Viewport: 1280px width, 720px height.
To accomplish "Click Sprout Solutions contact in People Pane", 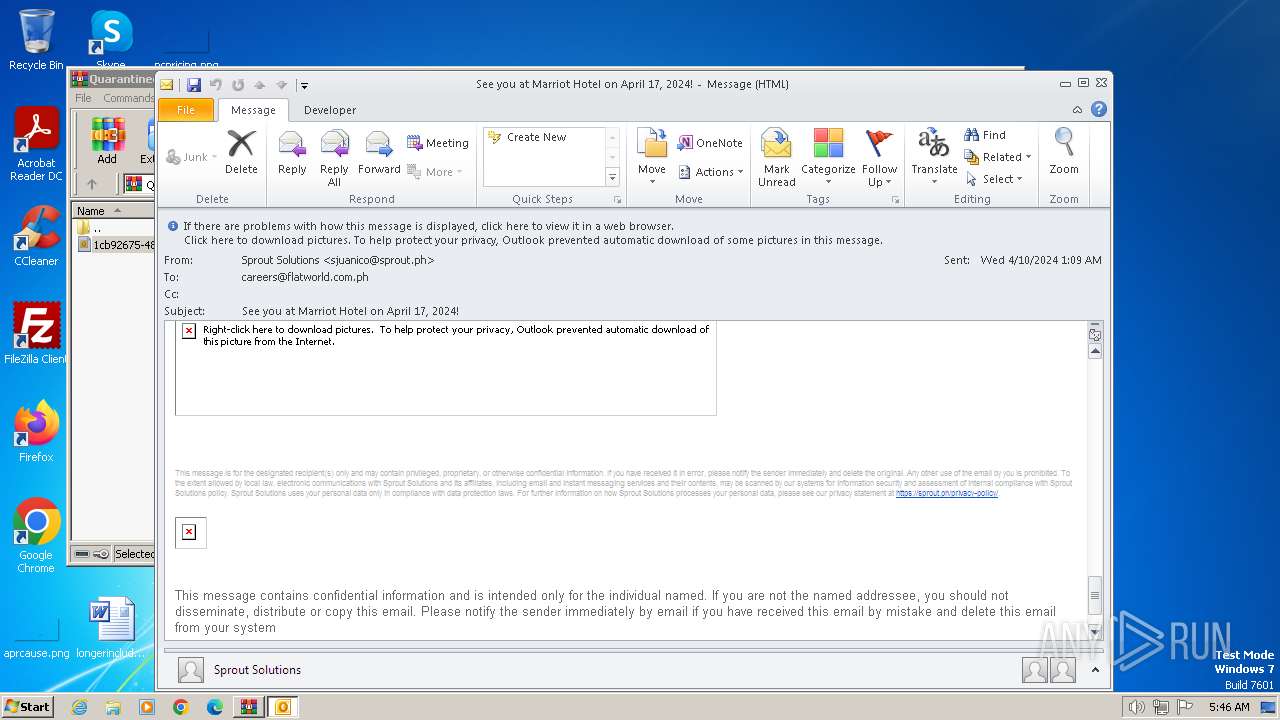I will tap(257, 670).
